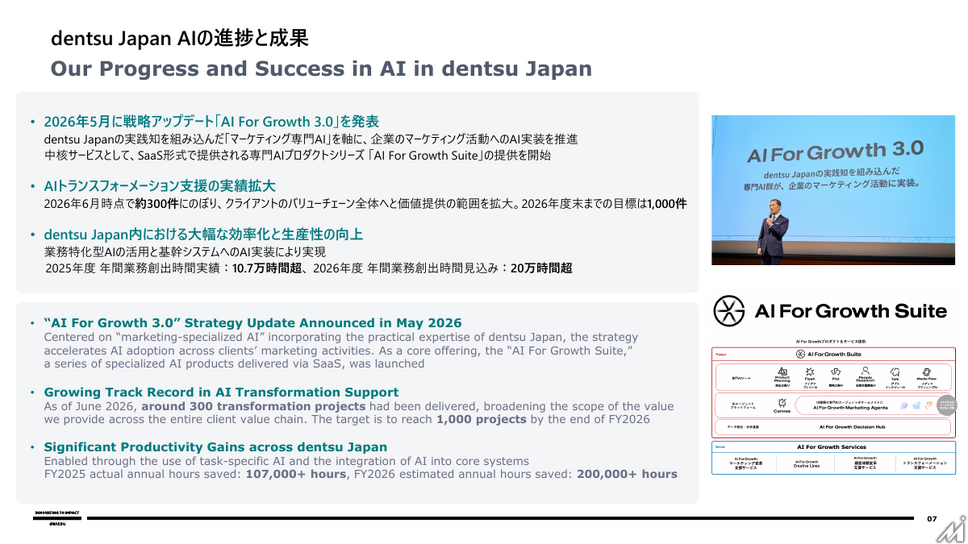Screen dimensions: 968x544
Task: Click the title "dentsu Japan AIの進捗と成果"
Action: coord(180,38)
